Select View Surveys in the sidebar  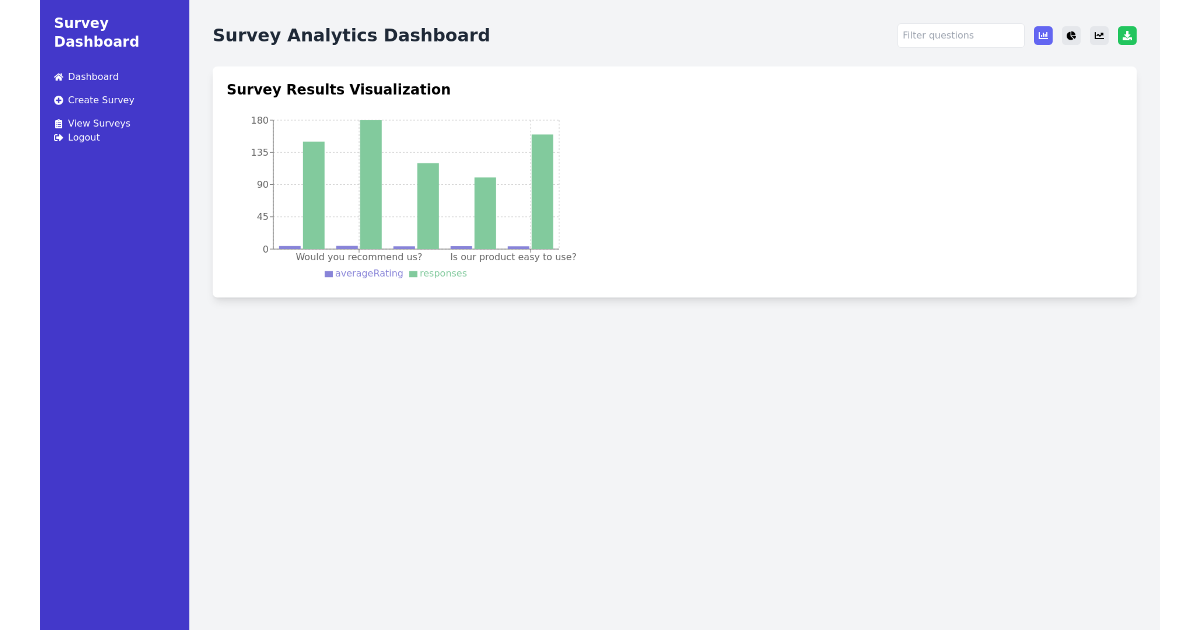coord(99,123)
